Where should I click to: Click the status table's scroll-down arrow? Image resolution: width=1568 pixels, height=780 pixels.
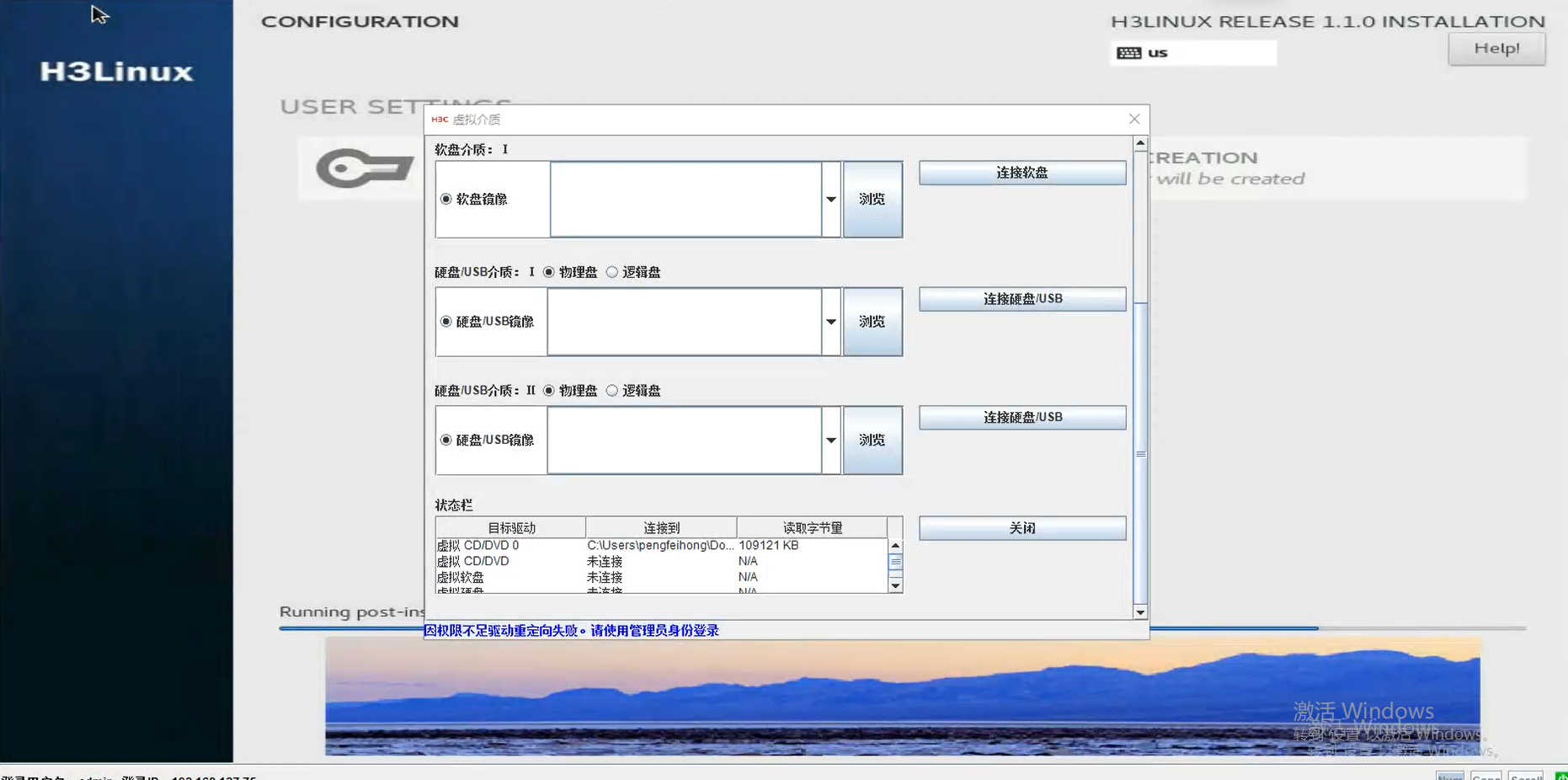coord(895,585)
